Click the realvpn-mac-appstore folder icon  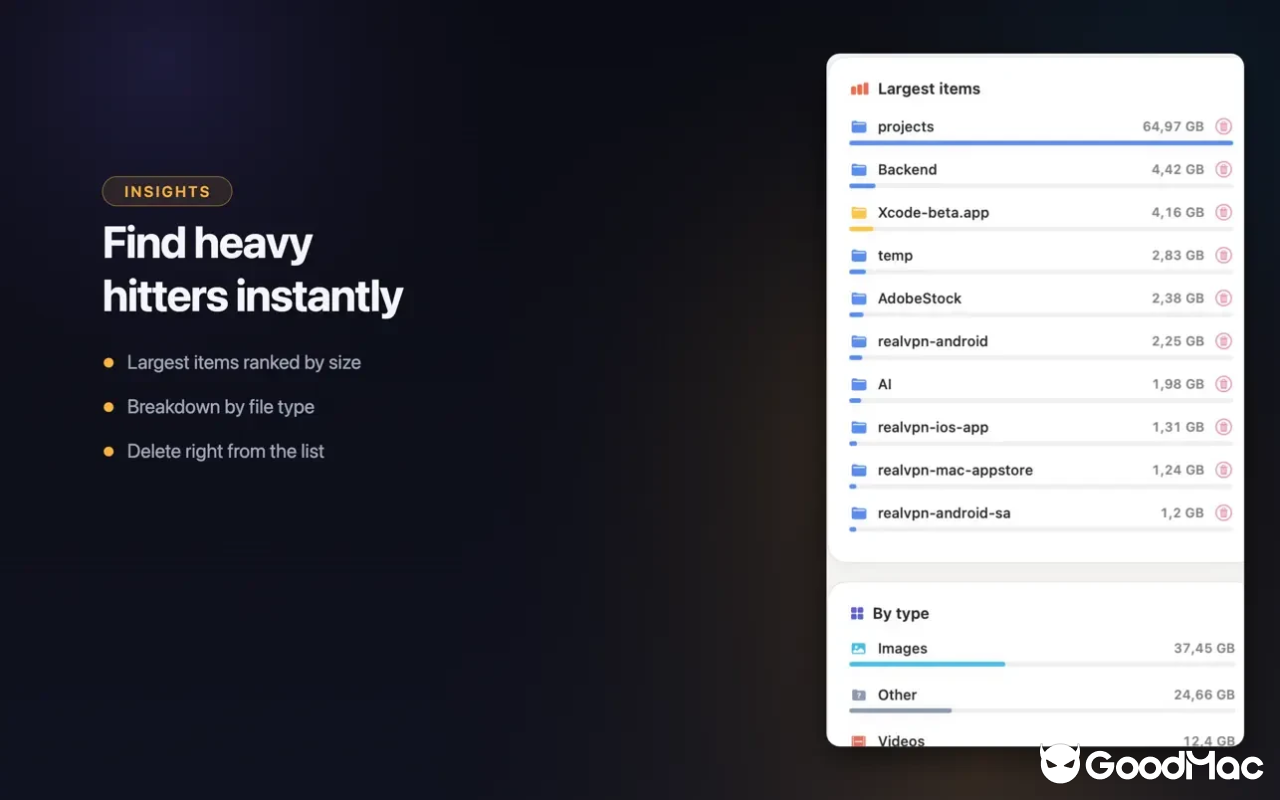point(858,471)
